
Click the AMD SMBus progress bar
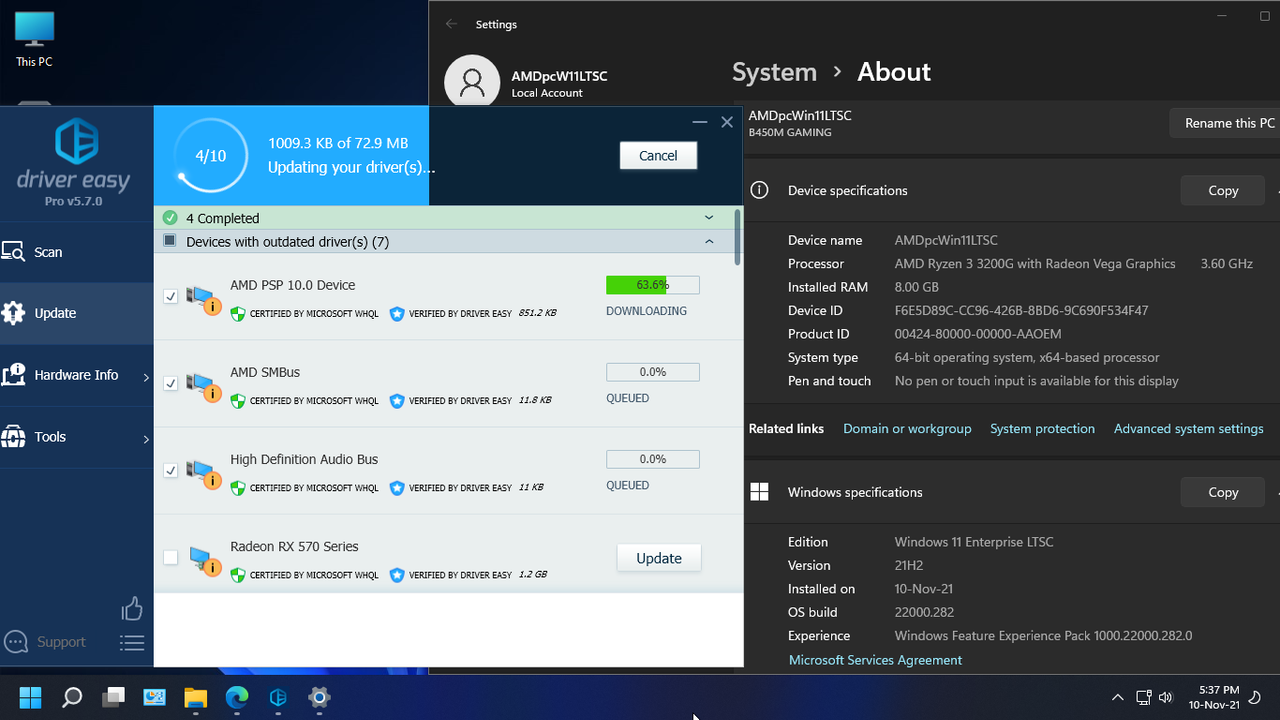[x=653, y=372]
